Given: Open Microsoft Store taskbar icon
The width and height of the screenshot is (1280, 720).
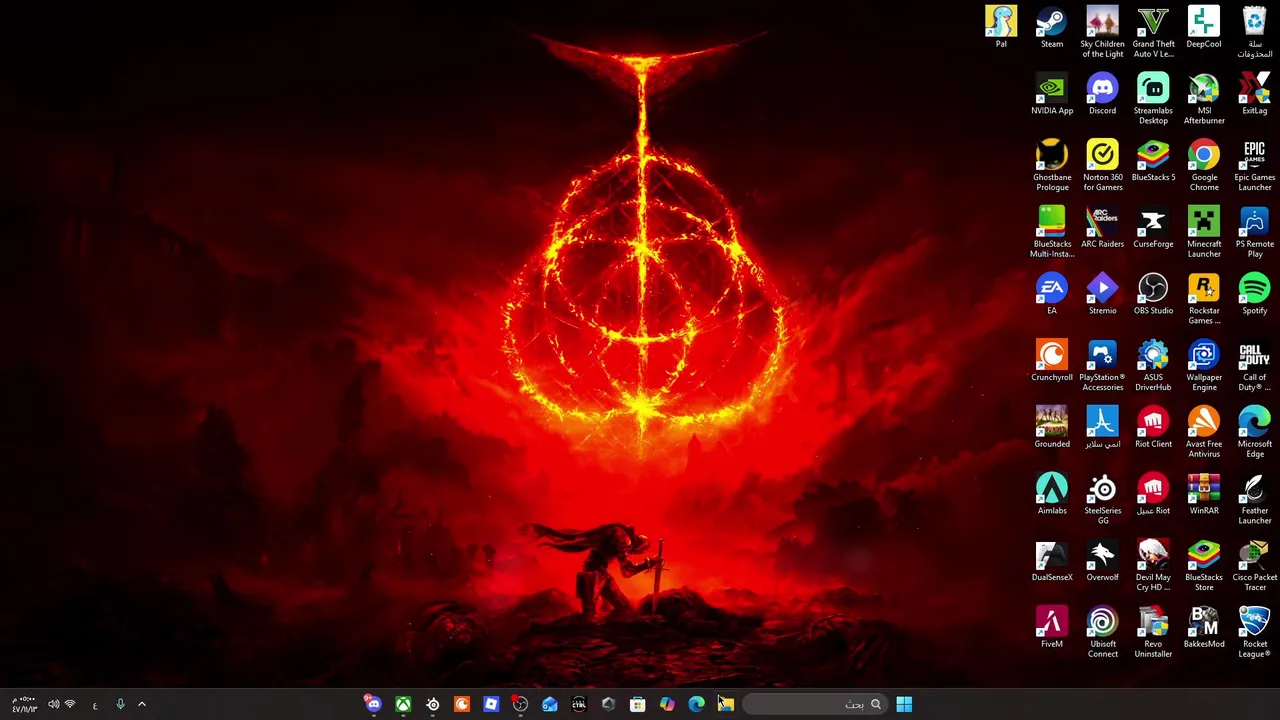Looking at the screenshot, I should (x=638, y=704).
